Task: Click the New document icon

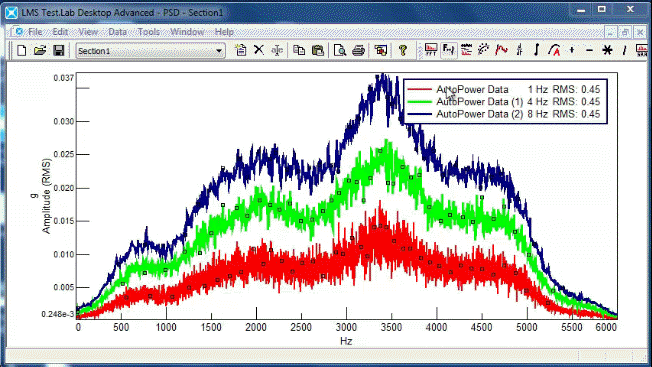Action: (x=22, y=51)
